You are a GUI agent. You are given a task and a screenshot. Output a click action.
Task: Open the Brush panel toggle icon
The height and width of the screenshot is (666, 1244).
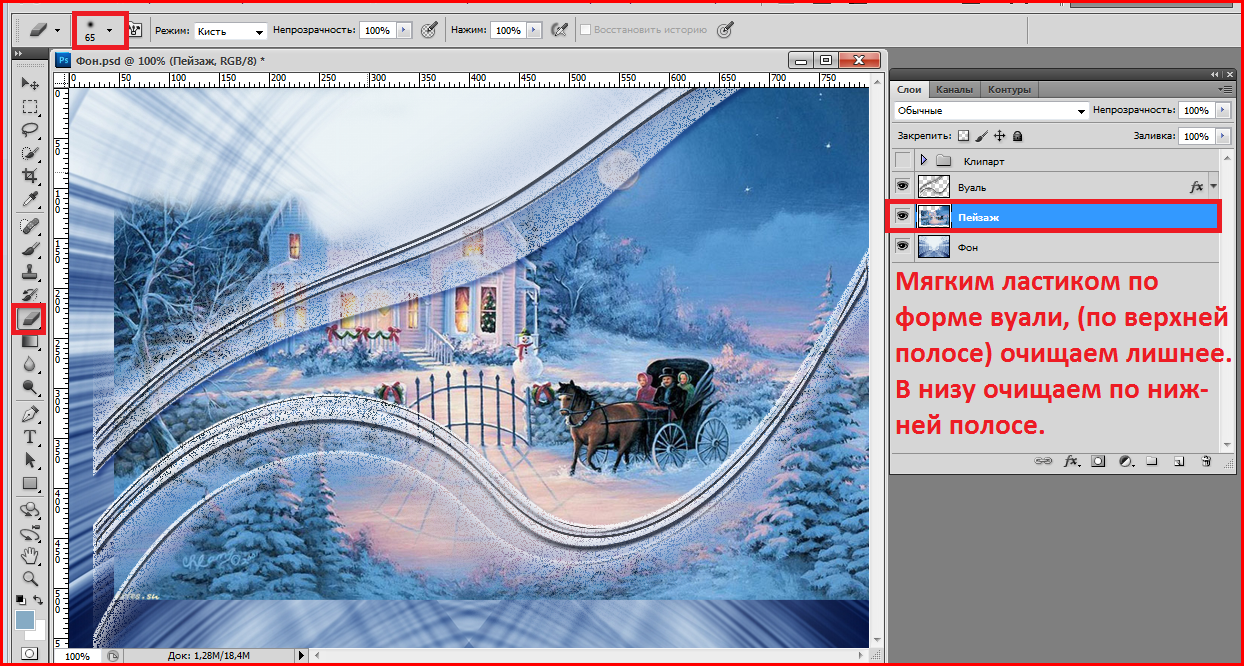pos(136,30)
